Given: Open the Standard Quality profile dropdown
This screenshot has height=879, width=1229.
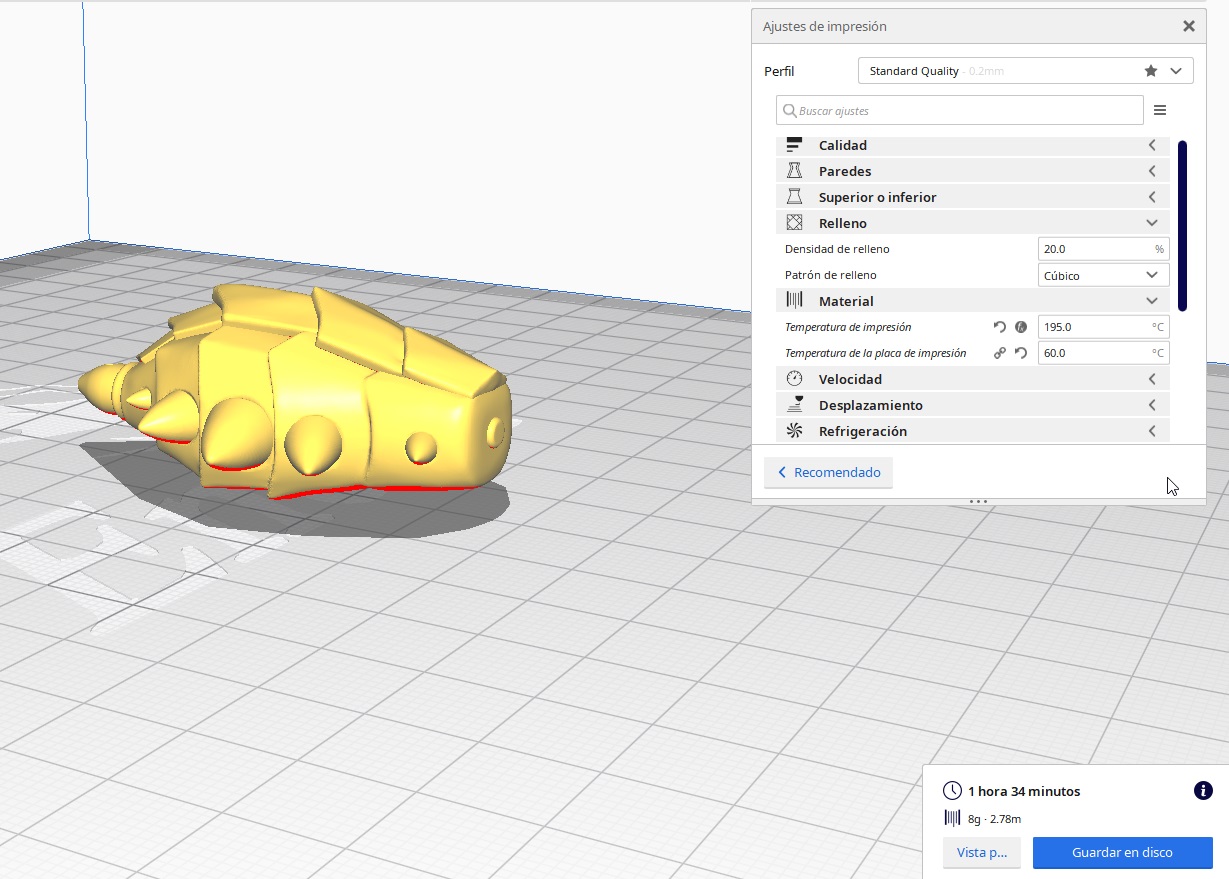Looking at the screenshot, I should 1025,71.
